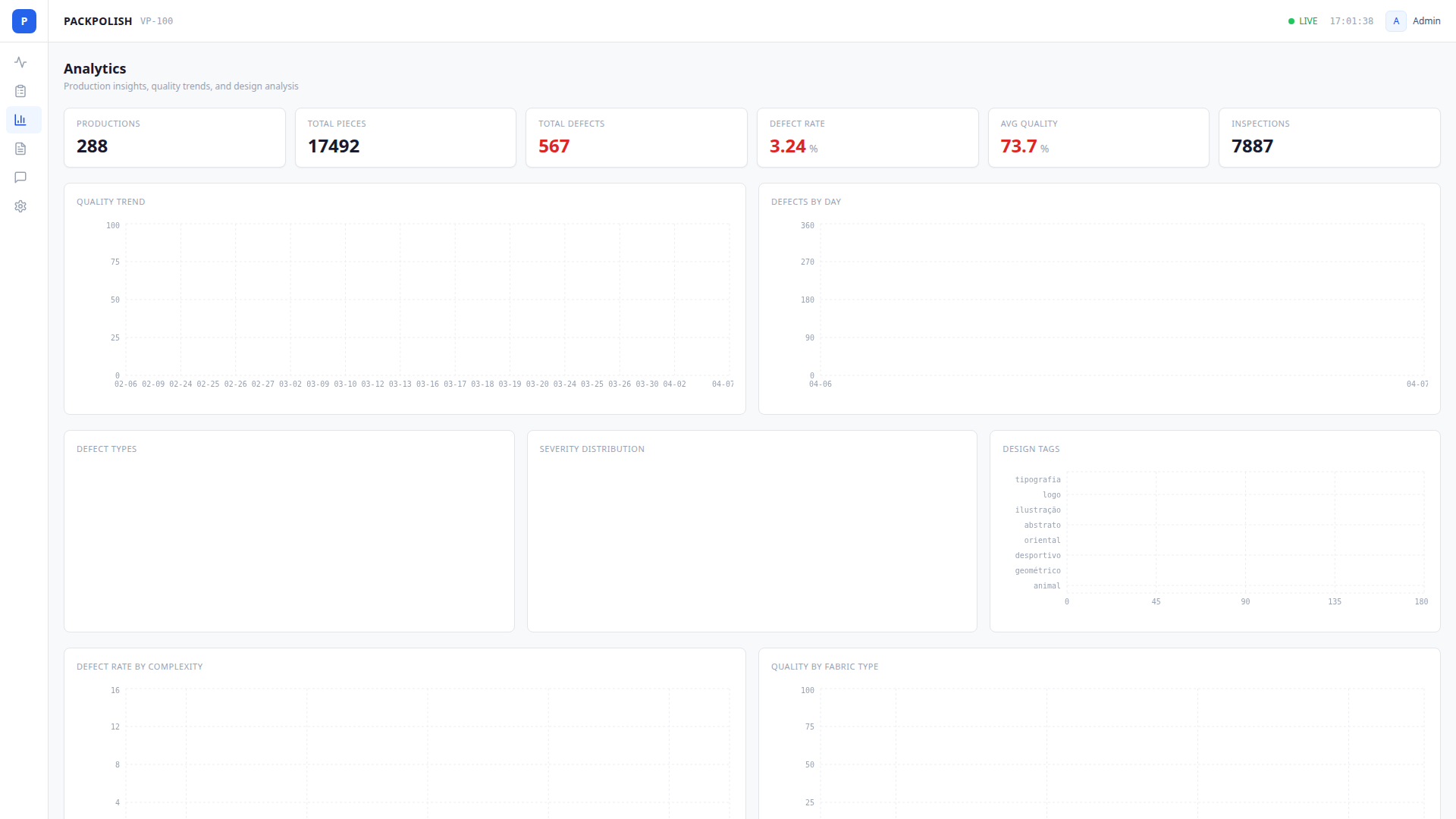1456x819 pixels.
Task: Click the clock showing 17:01:38
Action: (1351, 20)
